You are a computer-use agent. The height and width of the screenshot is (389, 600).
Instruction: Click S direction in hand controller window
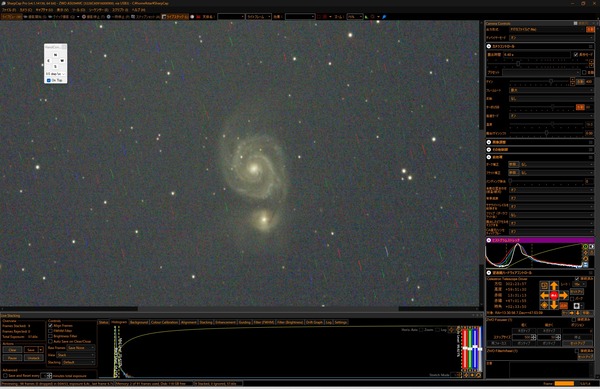point(55,66)
